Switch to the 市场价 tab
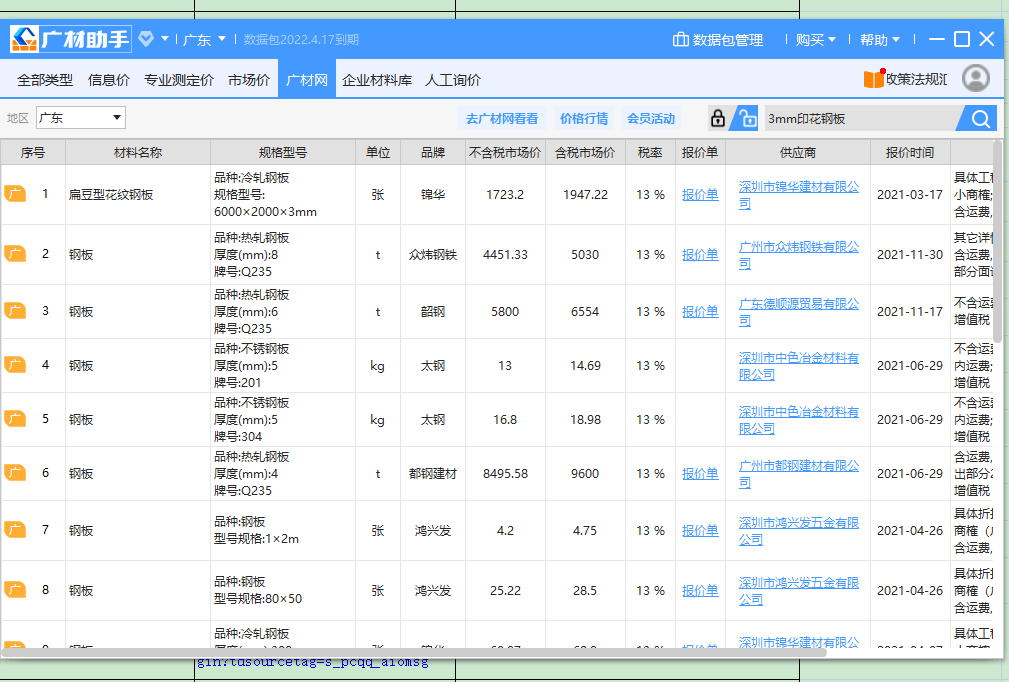The height and width of the screenshot is (682, 1009). (249, 80)
